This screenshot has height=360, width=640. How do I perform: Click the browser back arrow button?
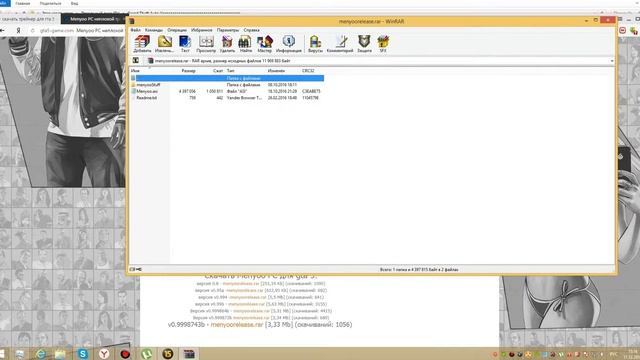point(2,31)
